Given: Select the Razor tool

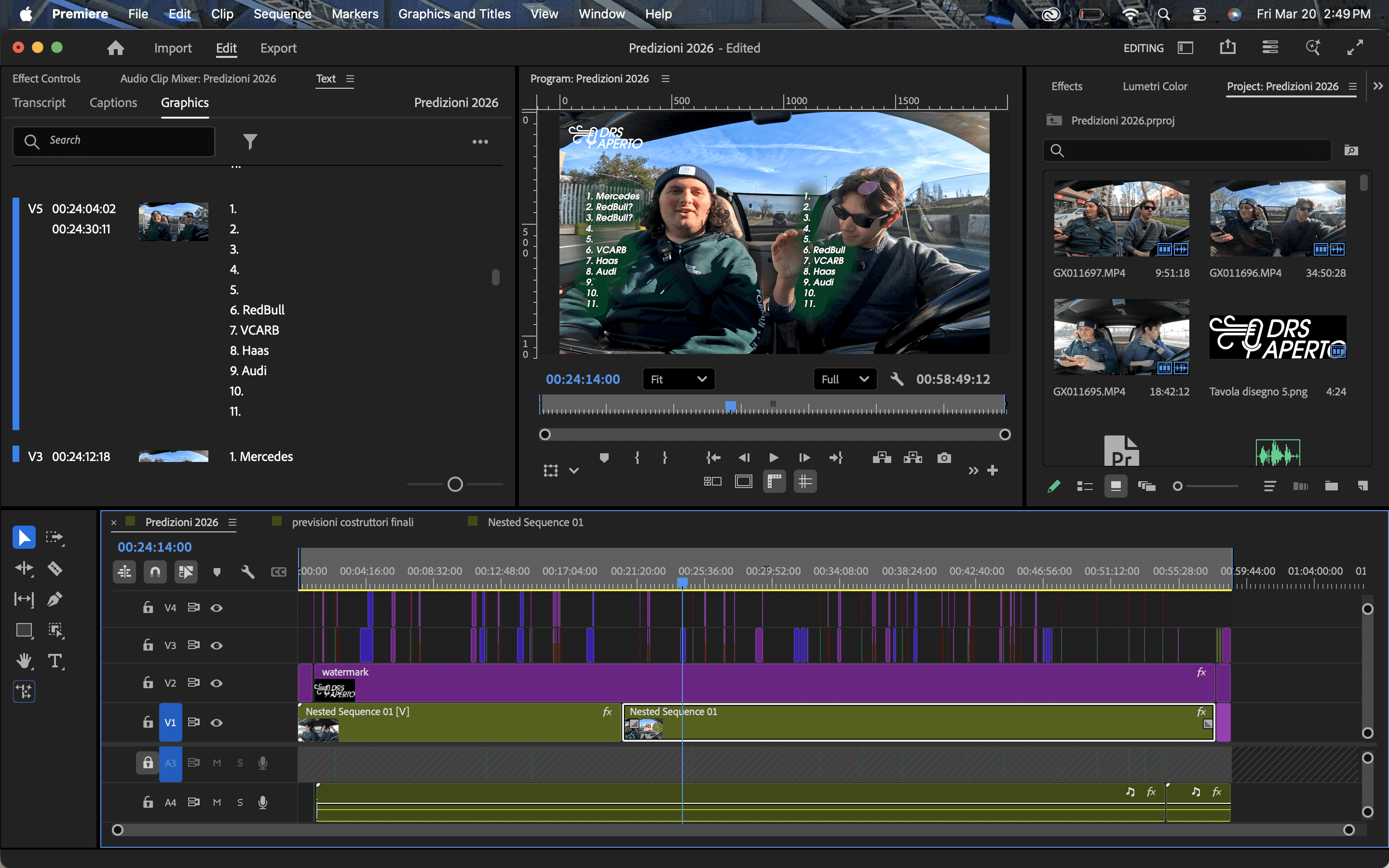Looking at the screenshot, I should pos(54,569).
